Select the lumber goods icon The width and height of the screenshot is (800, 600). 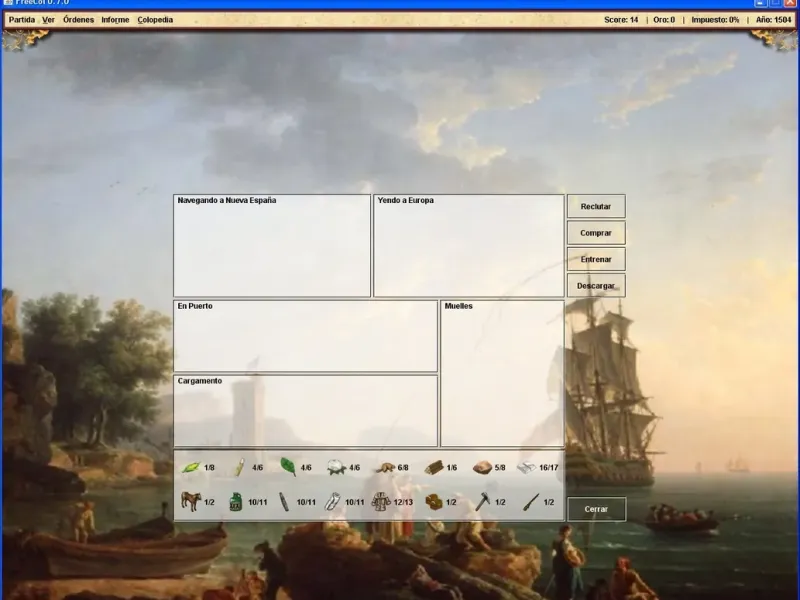point(434,467)
